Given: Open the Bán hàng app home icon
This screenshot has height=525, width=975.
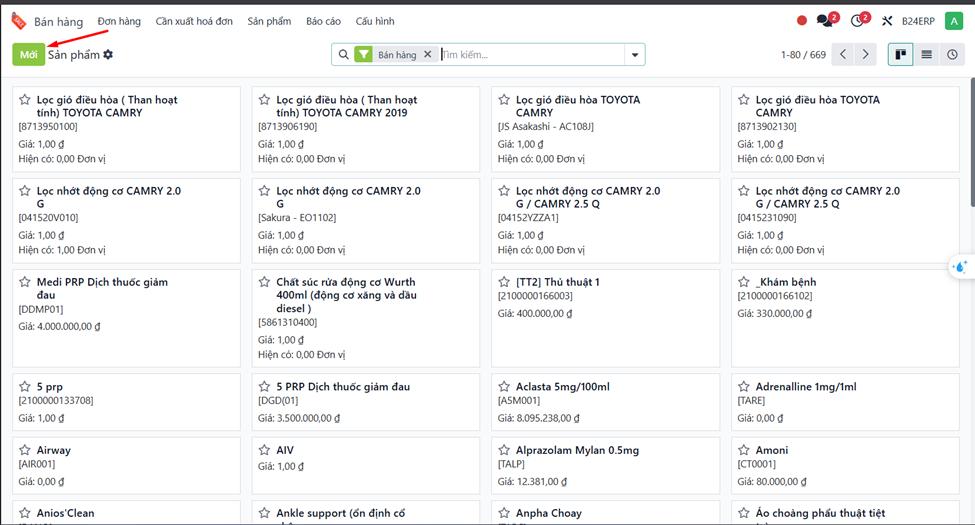Looking at the screenshot, I should pos(18,21).
